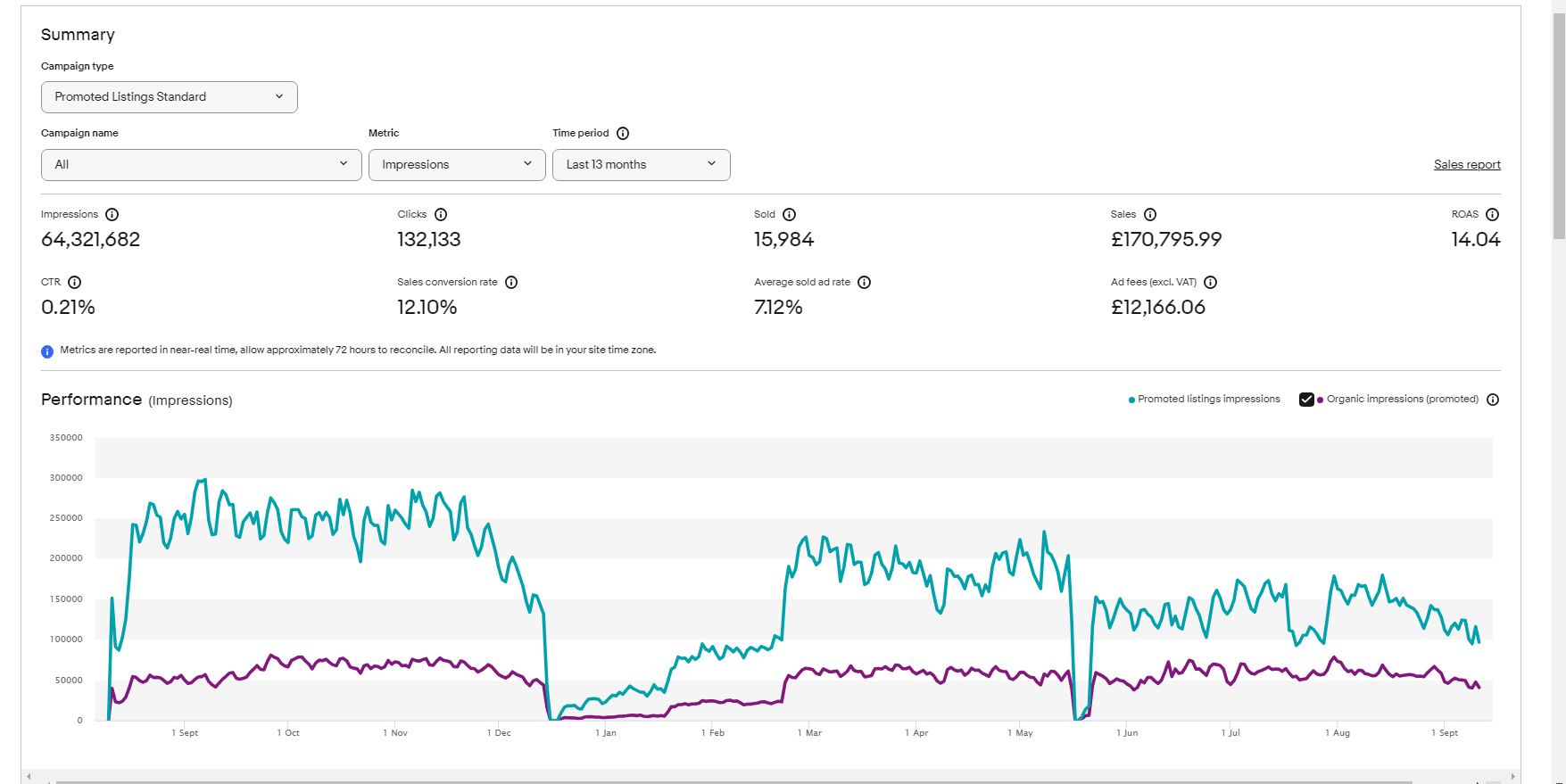Click the ROAS info icon
This screenshot has width=1566, height=784.
coord(1493,215)
